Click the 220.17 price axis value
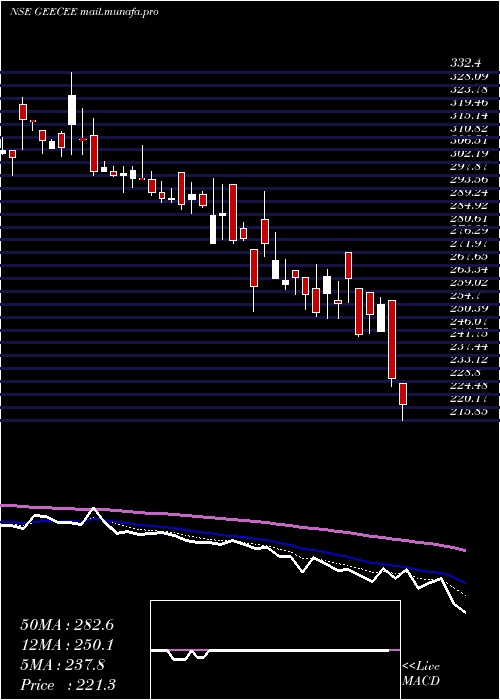Screen dimensions: 500x700 point(468,398)
